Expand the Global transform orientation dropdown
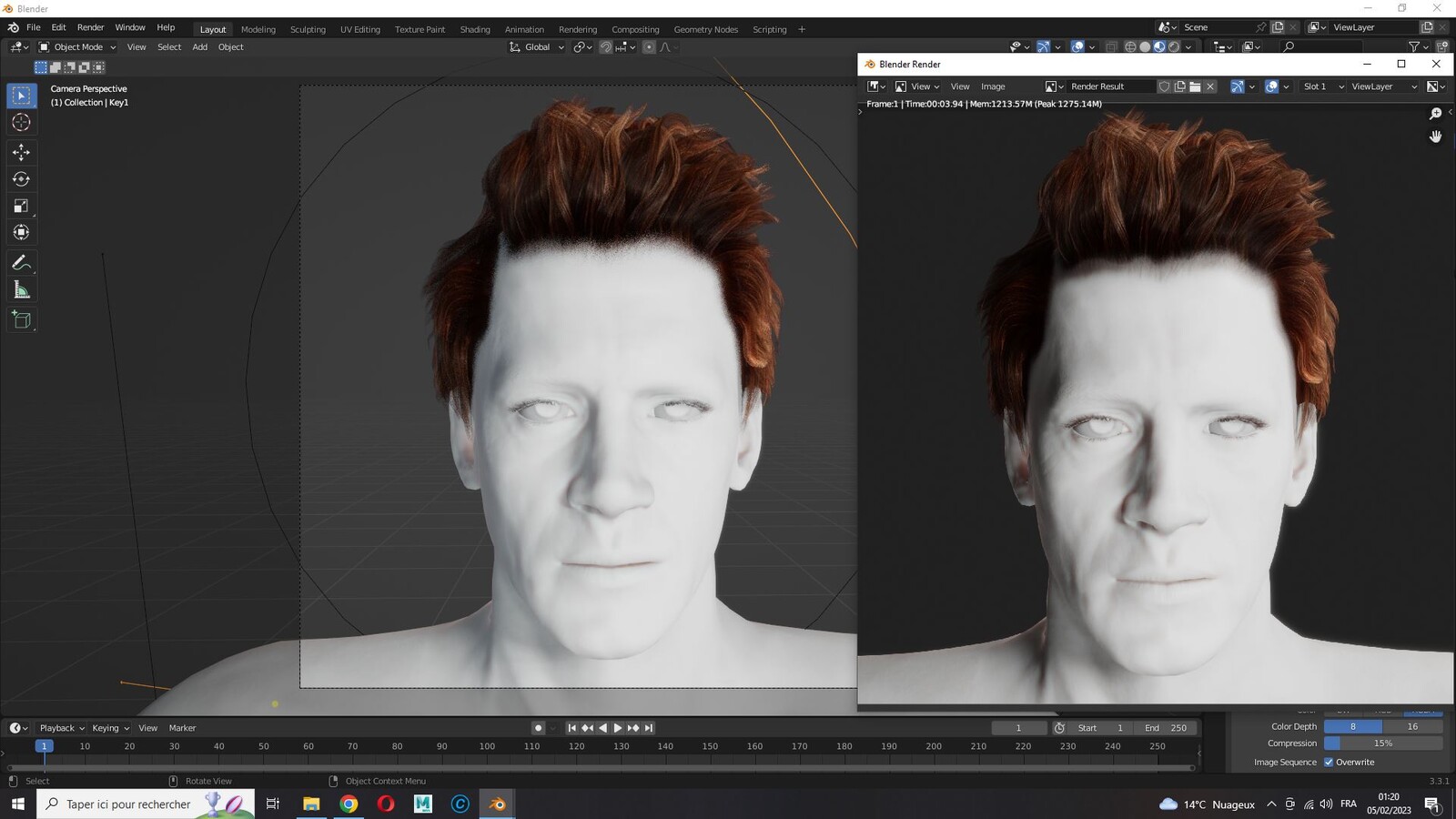 pyautogui.click(x=537, y=47)
